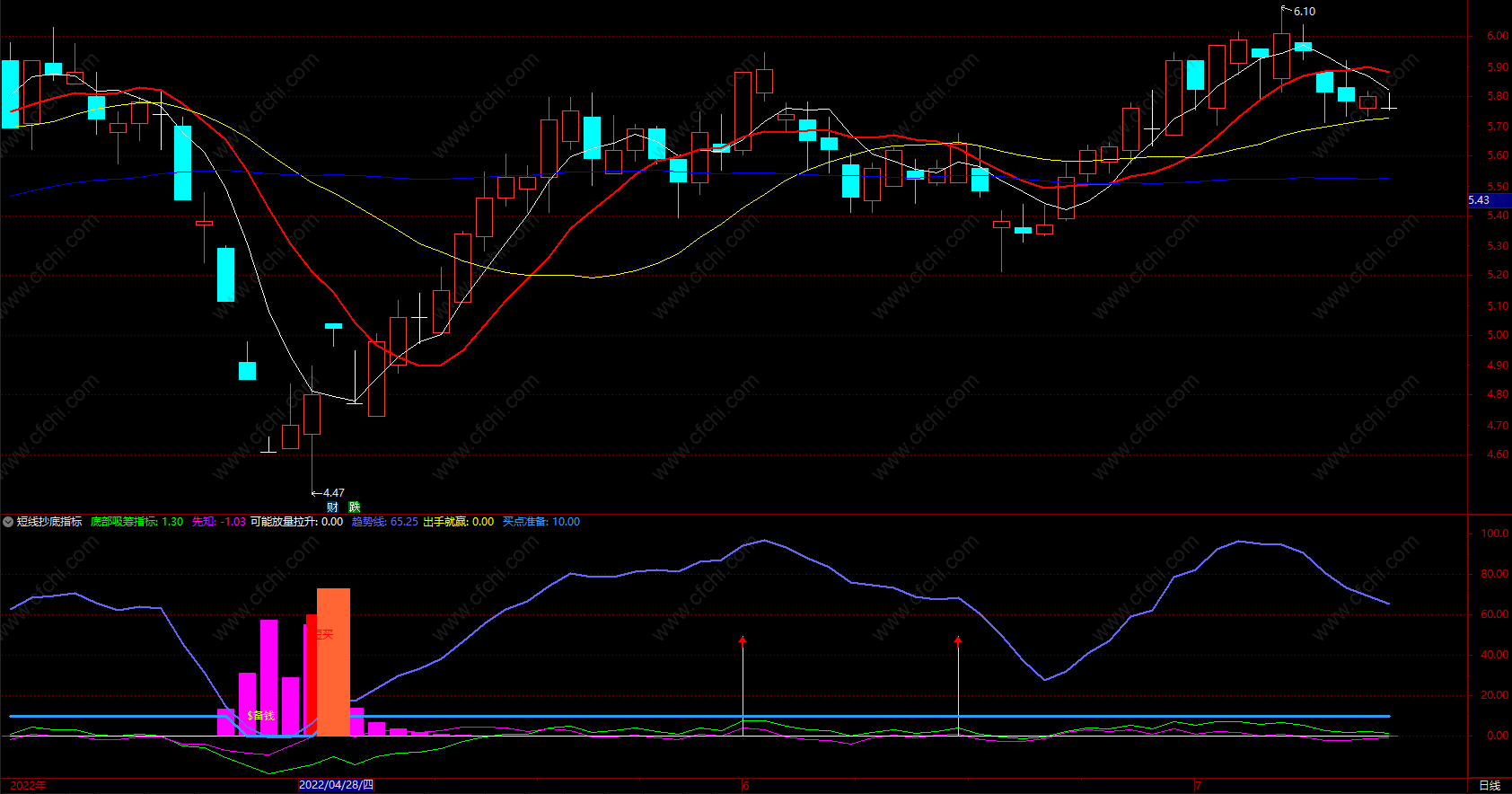Viewport: 1512px width, 794px height.
Task: Select the 出手就赢: 0.00 readout
Action: tap(458, 522)
